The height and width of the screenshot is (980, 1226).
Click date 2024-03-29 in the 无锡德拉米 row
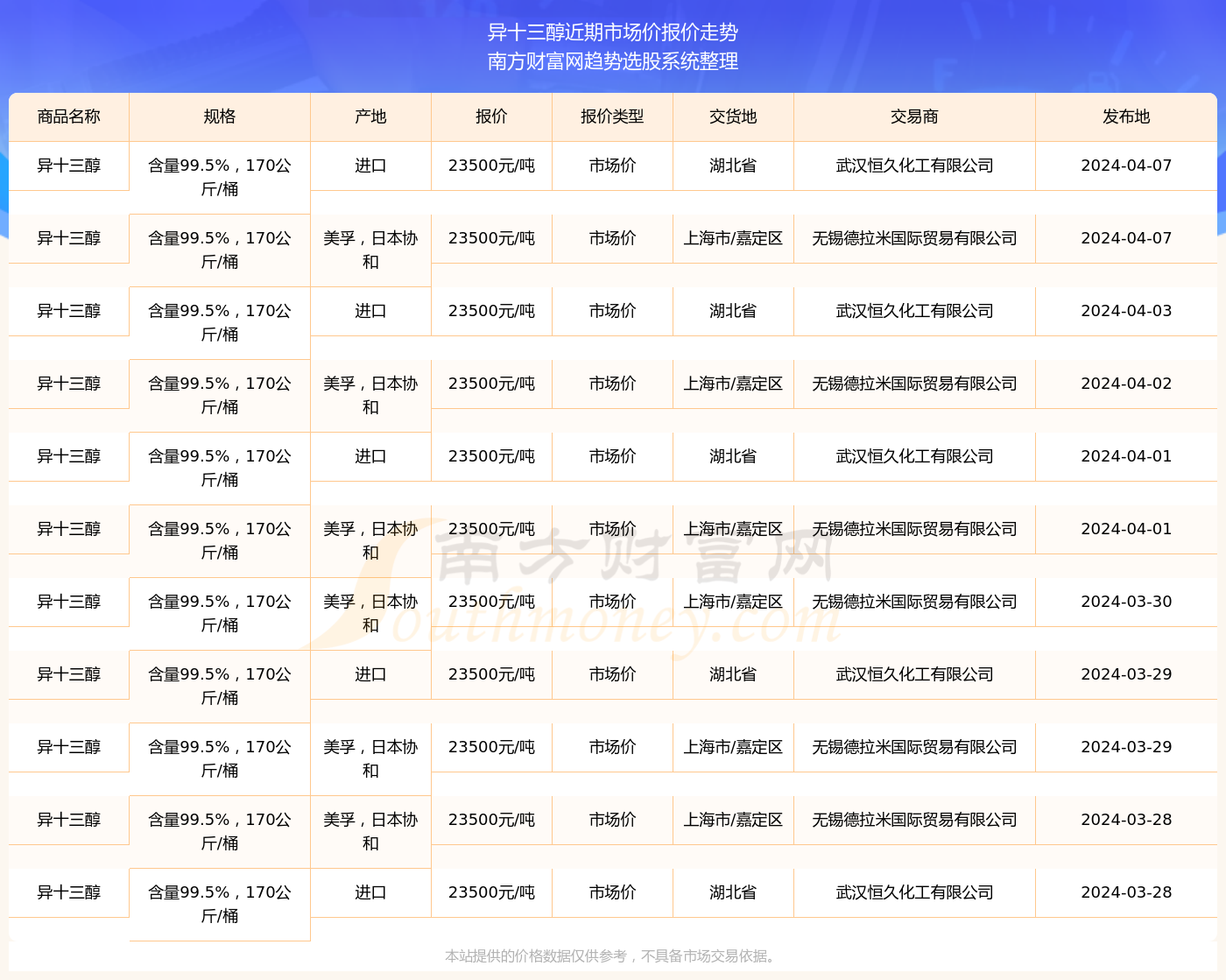[x=1126, y=747]
